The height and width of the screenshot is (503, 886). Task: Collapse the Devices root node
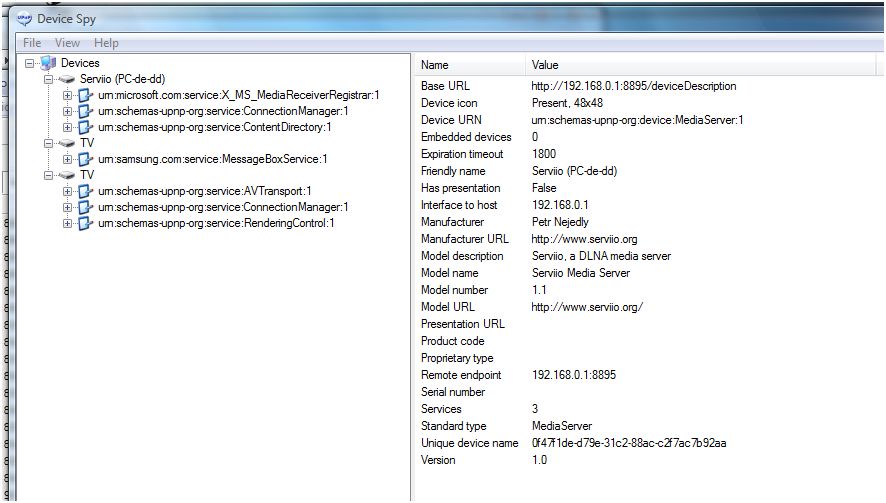(29, 63)
